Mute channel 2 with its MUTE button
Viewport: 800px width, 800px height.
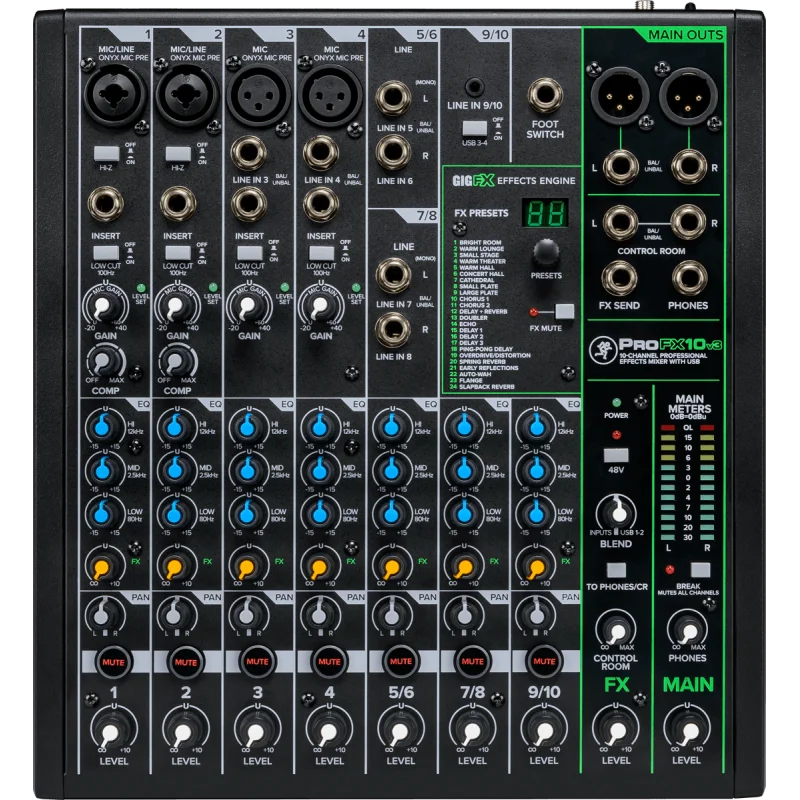pos(185,662)
